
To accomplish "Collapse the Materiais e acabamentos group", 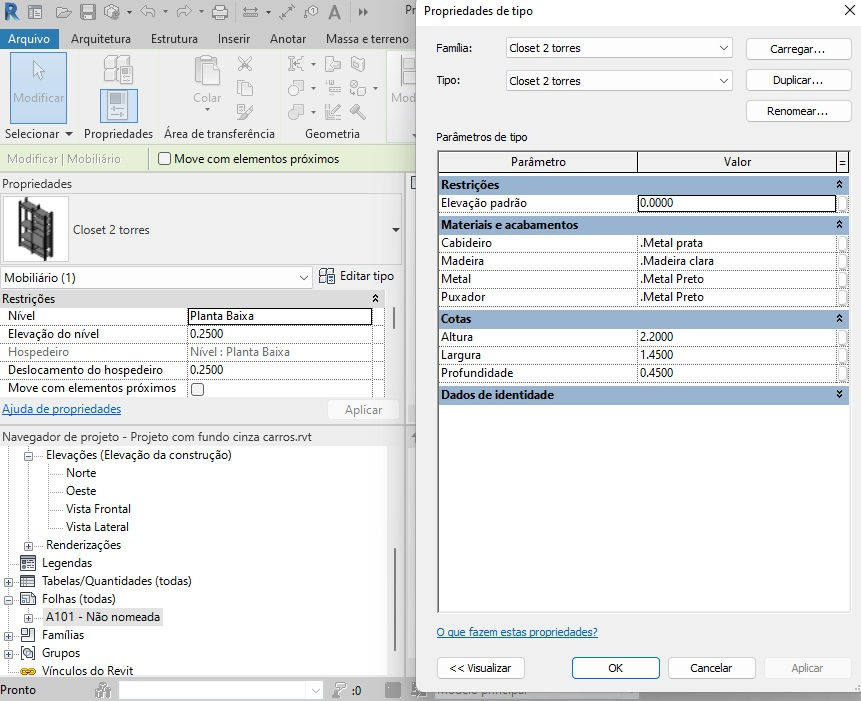I will coord(839,225).
